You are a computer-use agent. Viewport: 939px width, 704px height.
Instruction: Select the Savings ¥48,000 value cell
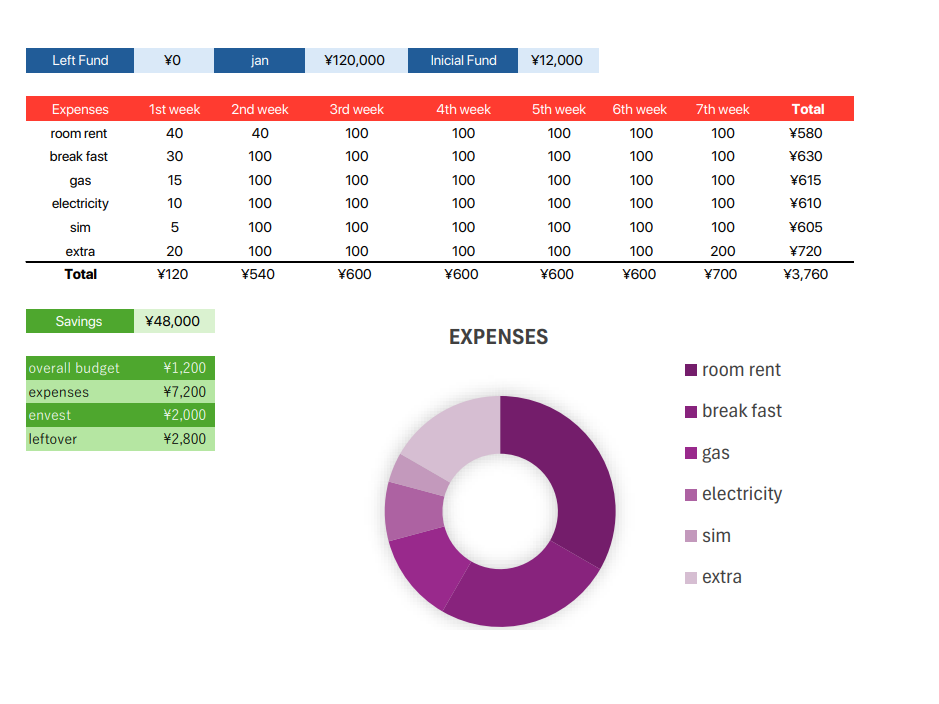[173, 321]
